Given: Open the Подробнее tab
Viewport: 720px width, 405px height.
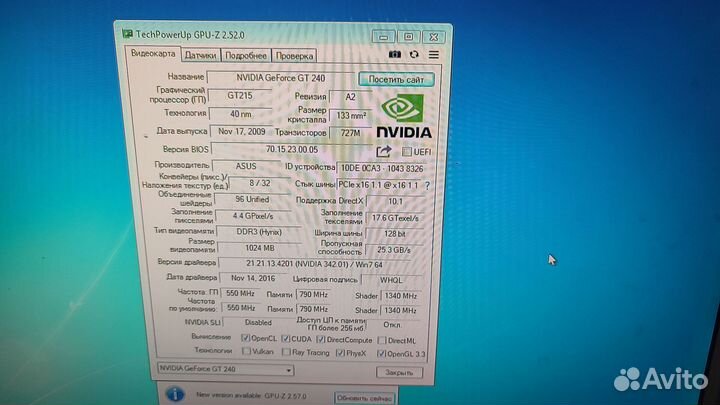Looking at the screenshot, I should click(x=245, y=56).
